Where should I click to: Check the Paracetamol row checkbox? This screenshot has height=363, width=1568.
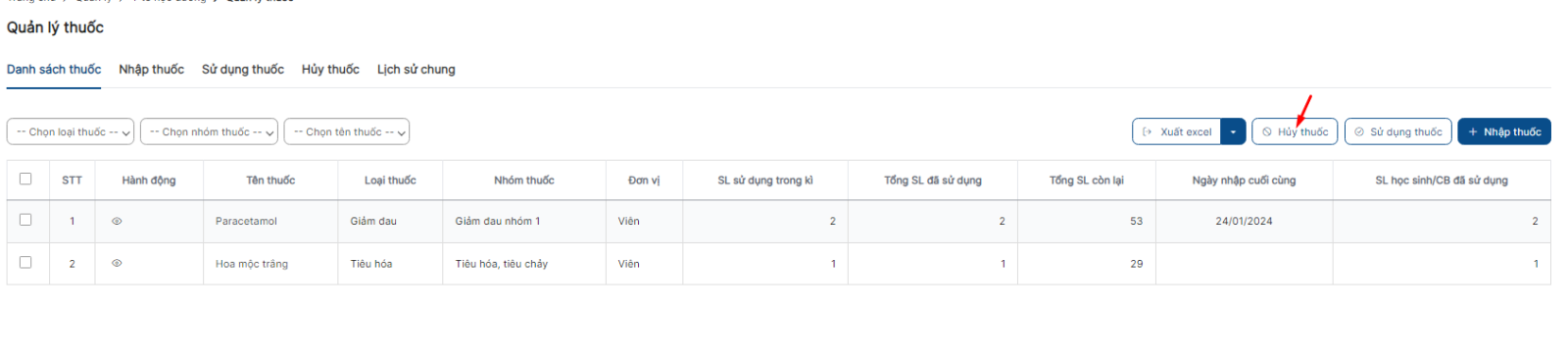coord(25,220)
